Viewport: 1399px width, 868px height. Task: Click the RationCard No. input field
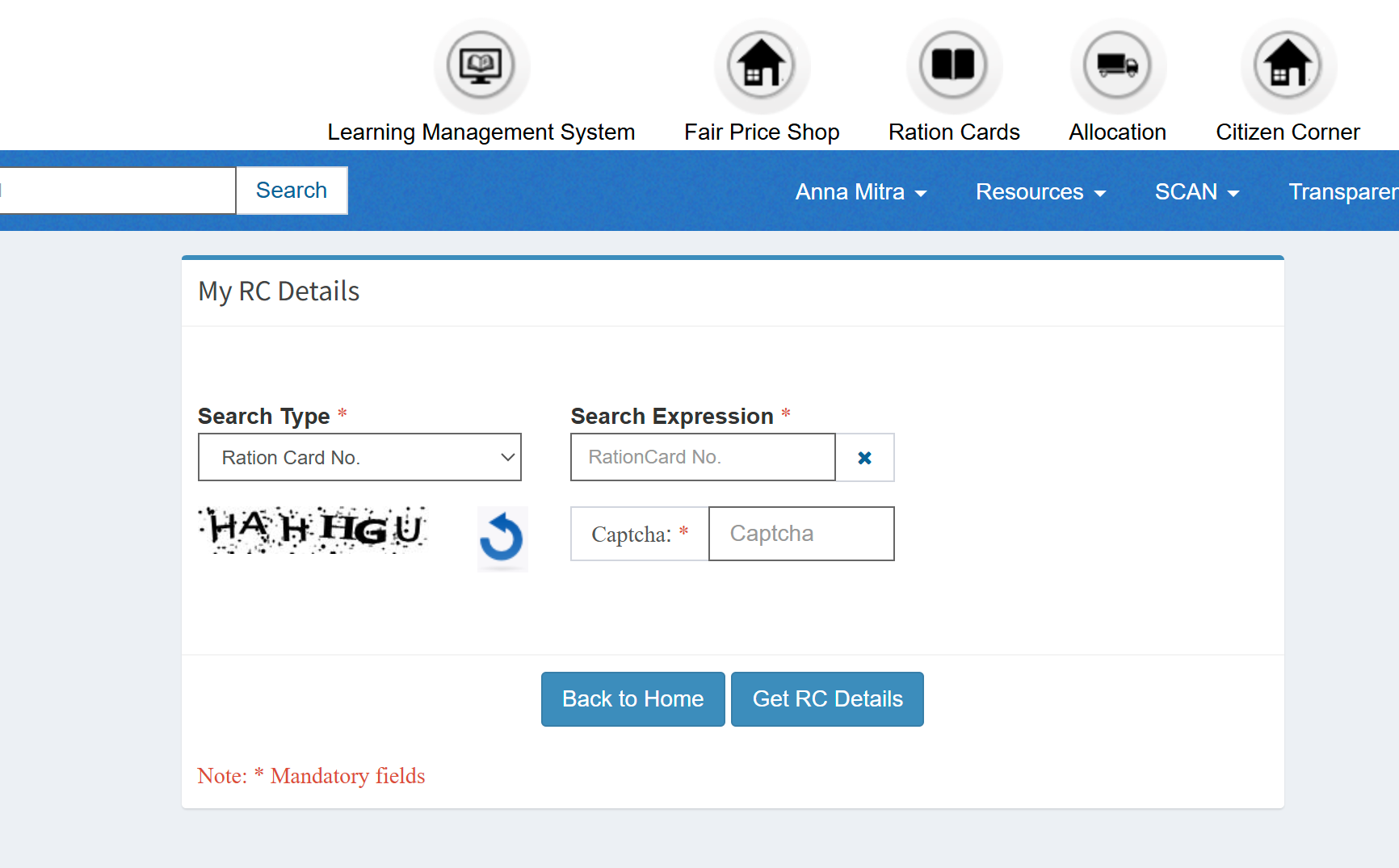click(x=702, y=457)
